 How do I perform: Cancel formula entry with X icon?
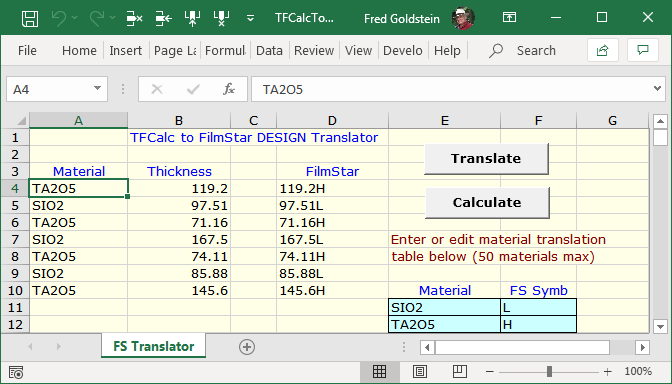(x=157, y=89)
